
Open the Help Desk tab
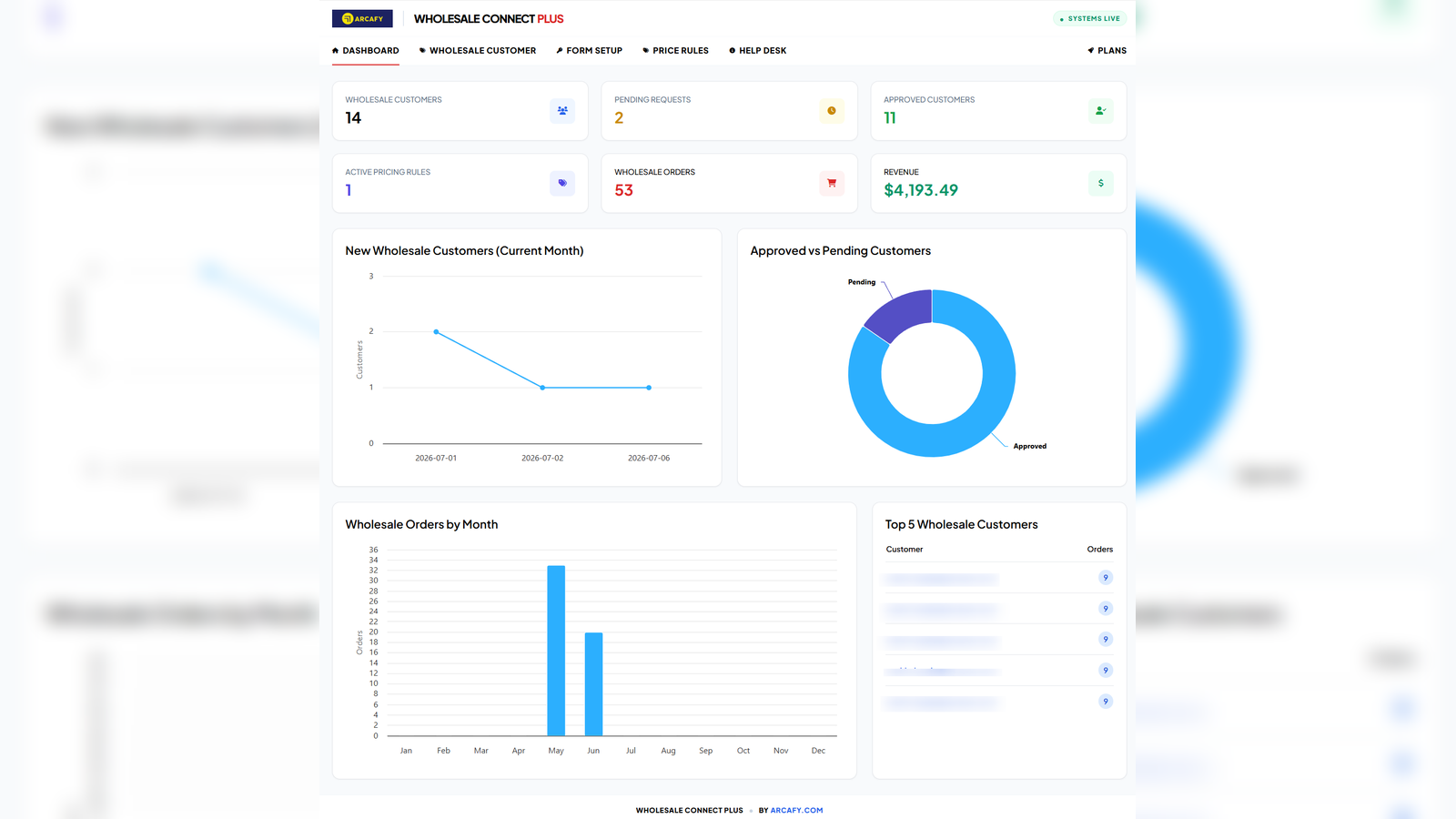coord(758,51)
